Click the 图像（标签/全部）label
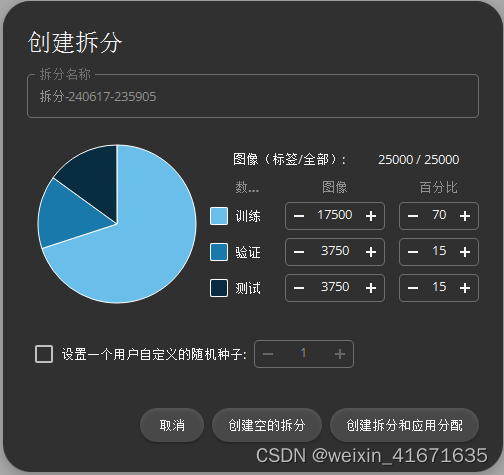Screen dimensions: 504x475 289,159
